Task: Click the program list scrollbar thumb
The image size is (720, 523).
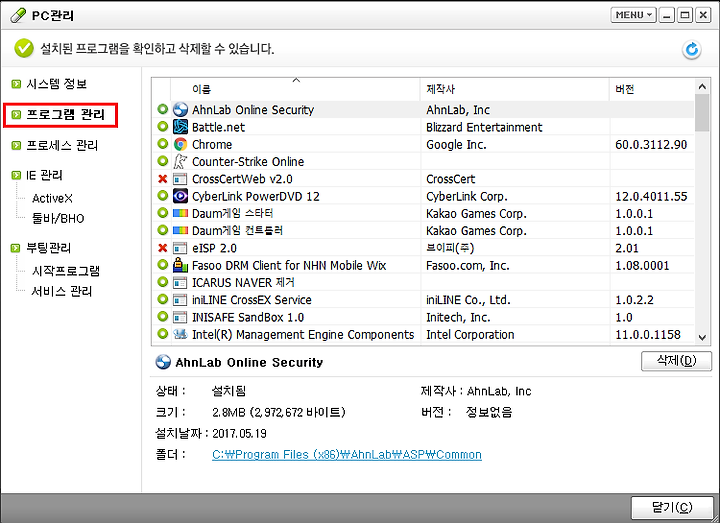Action: (702, 112)
